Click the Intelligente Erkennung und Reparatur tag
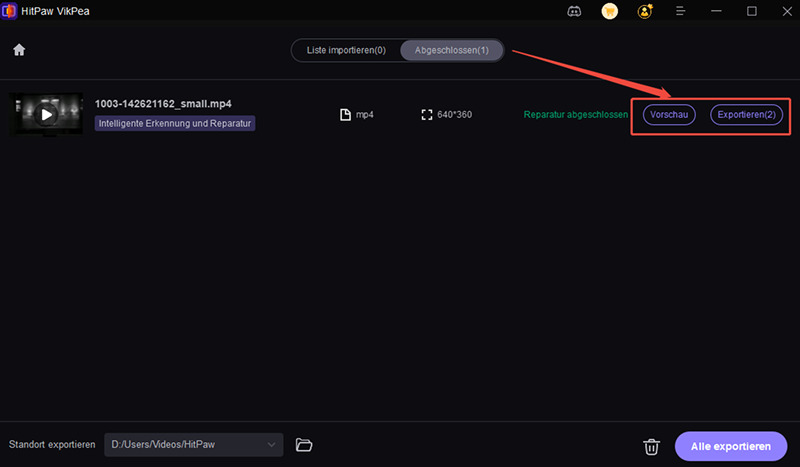This screenshot has width=800, height=467. [x=174, y=123]
